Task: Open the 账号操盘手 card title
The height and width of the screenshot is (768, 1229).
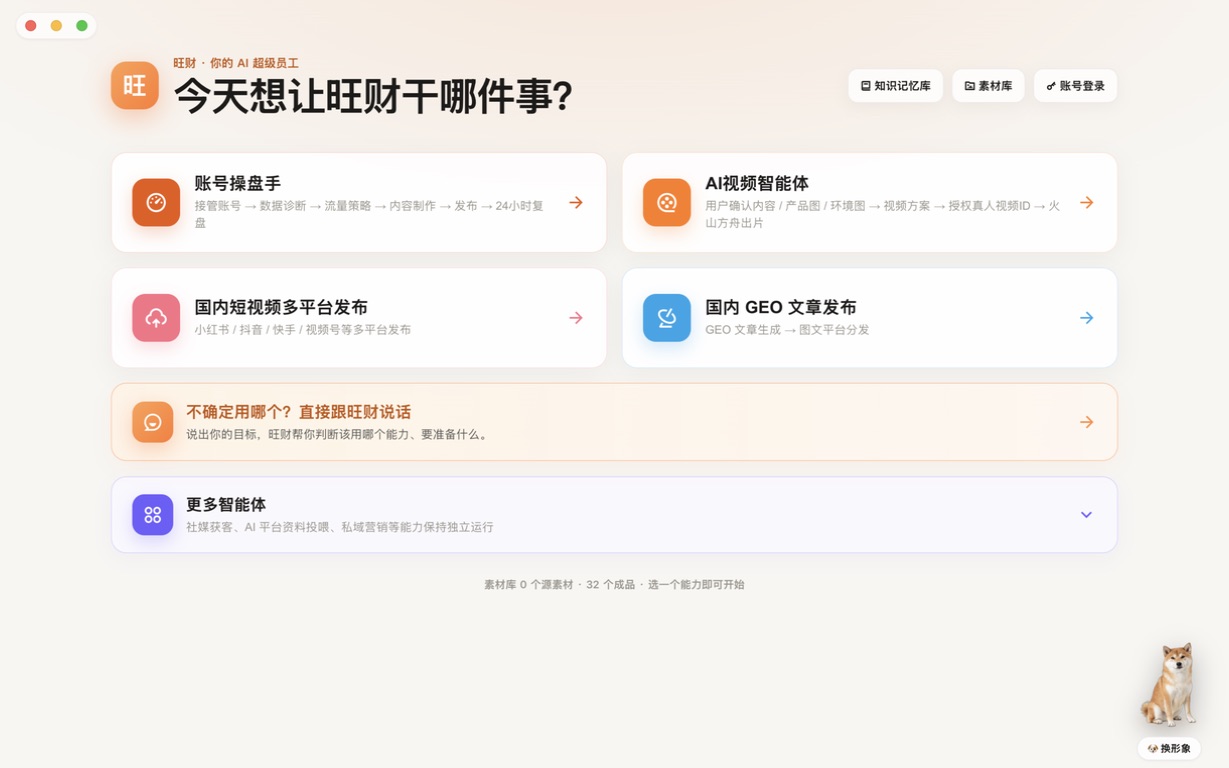Action: pyautogui.click(x=237, y=183)
